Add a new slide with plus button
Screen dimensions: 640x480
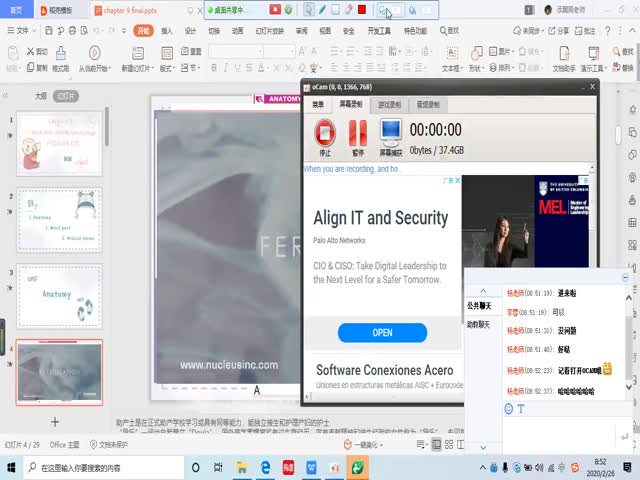[55, 422]
